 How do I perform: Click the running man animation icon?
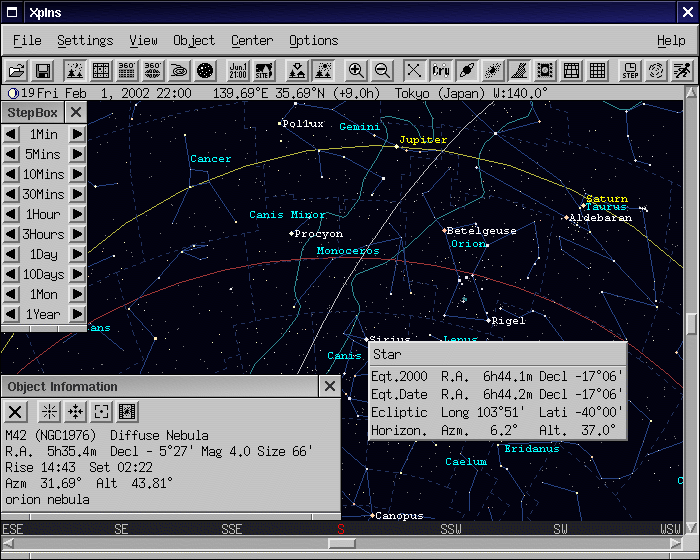click(x=682, y=71)
